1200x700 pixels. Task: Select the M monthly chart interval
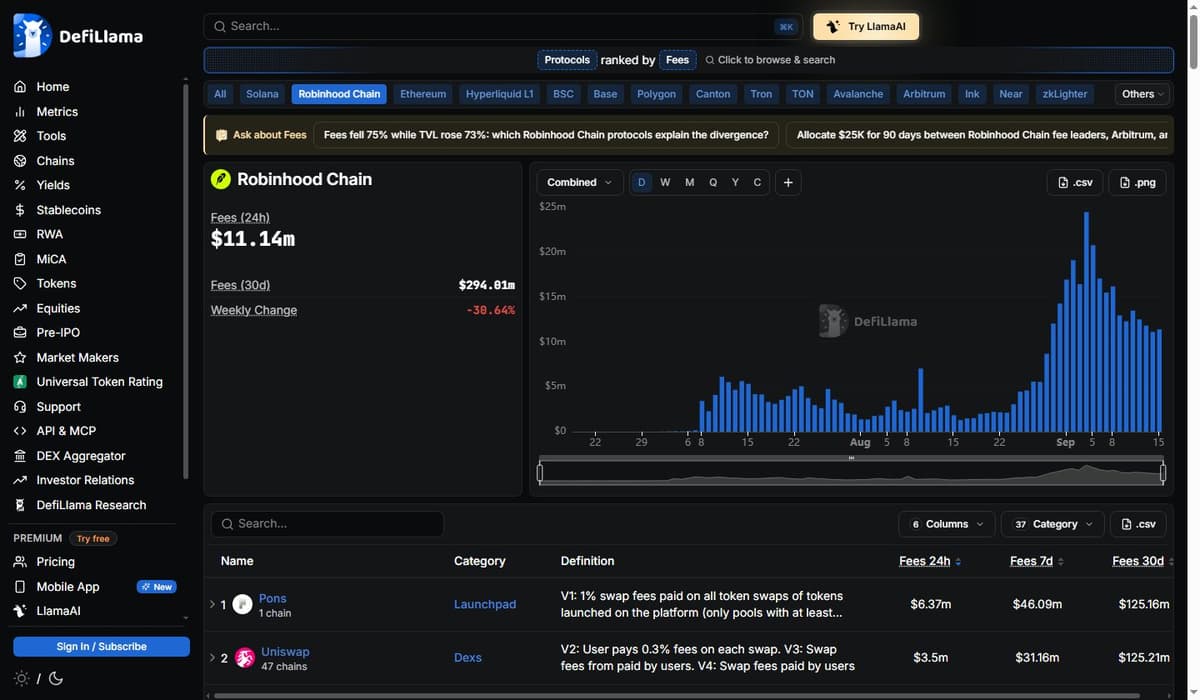point(689,182)
